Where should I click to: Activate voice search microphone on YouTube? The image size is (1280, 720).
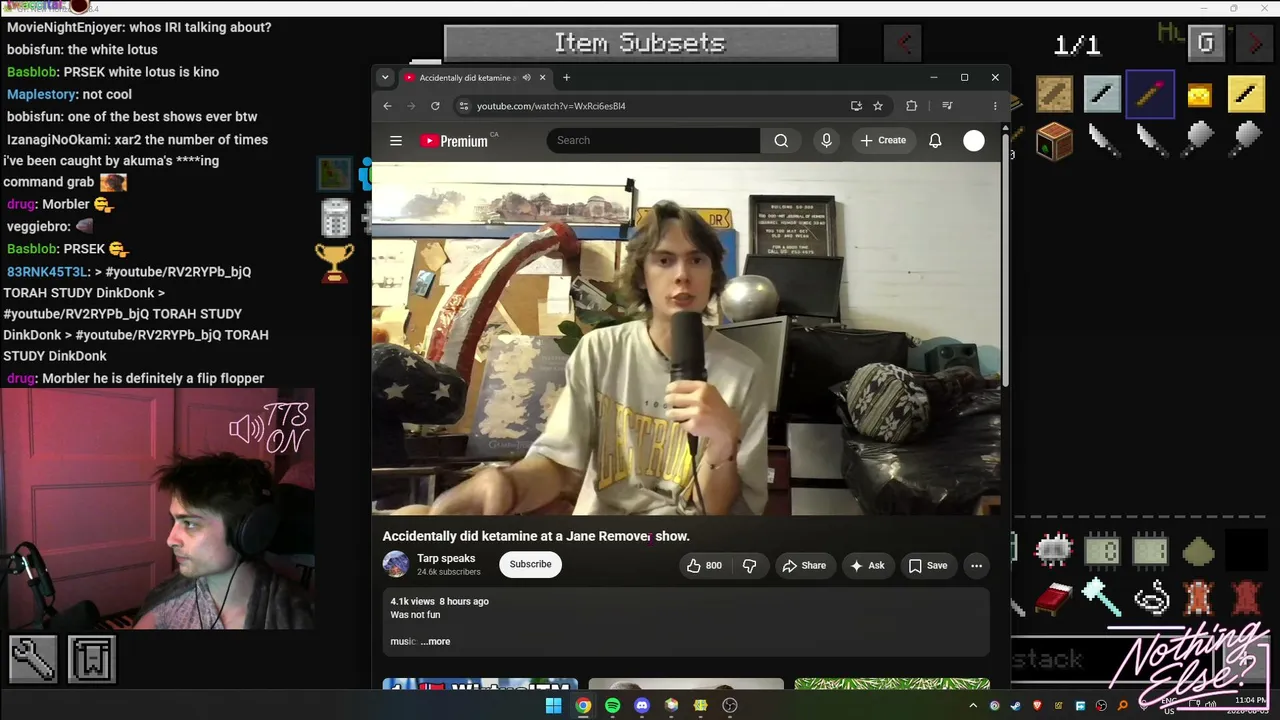826,141
